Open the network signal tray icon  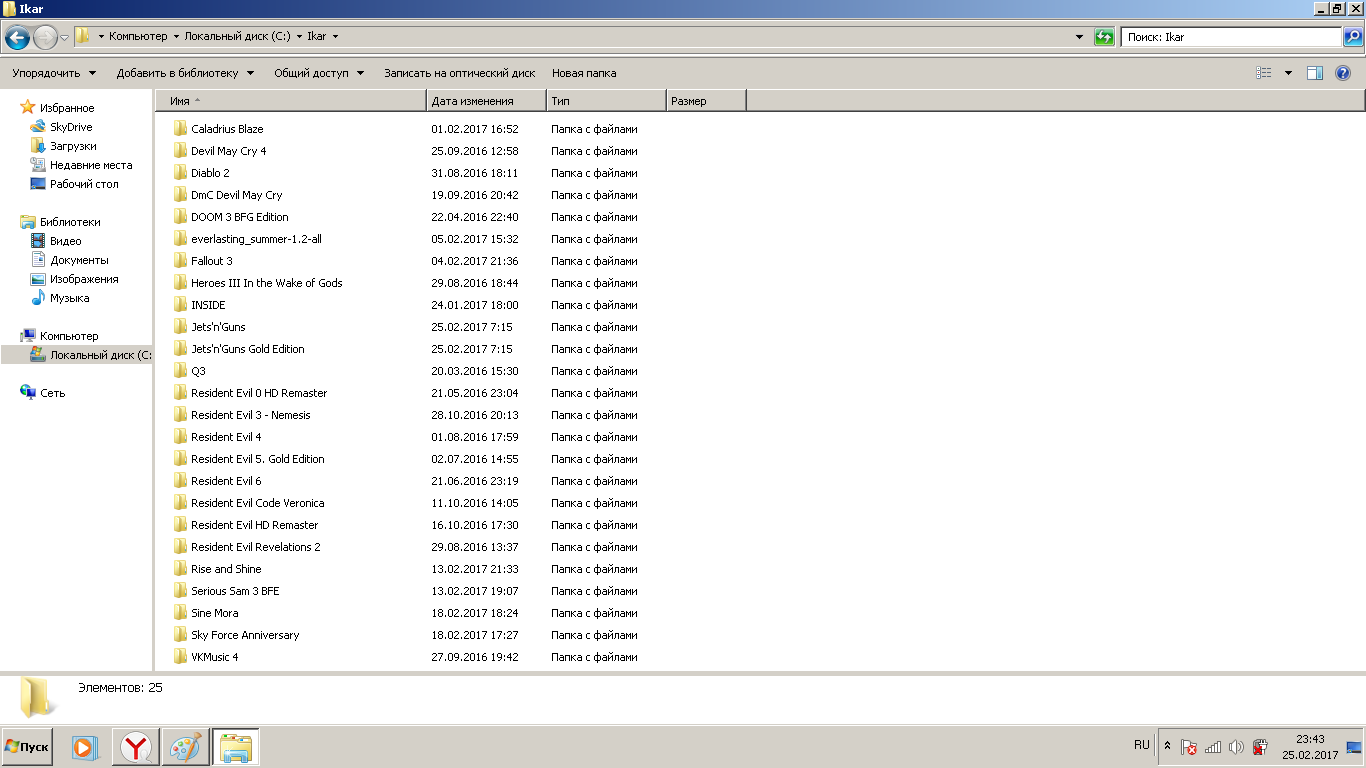coord(1213,747)
